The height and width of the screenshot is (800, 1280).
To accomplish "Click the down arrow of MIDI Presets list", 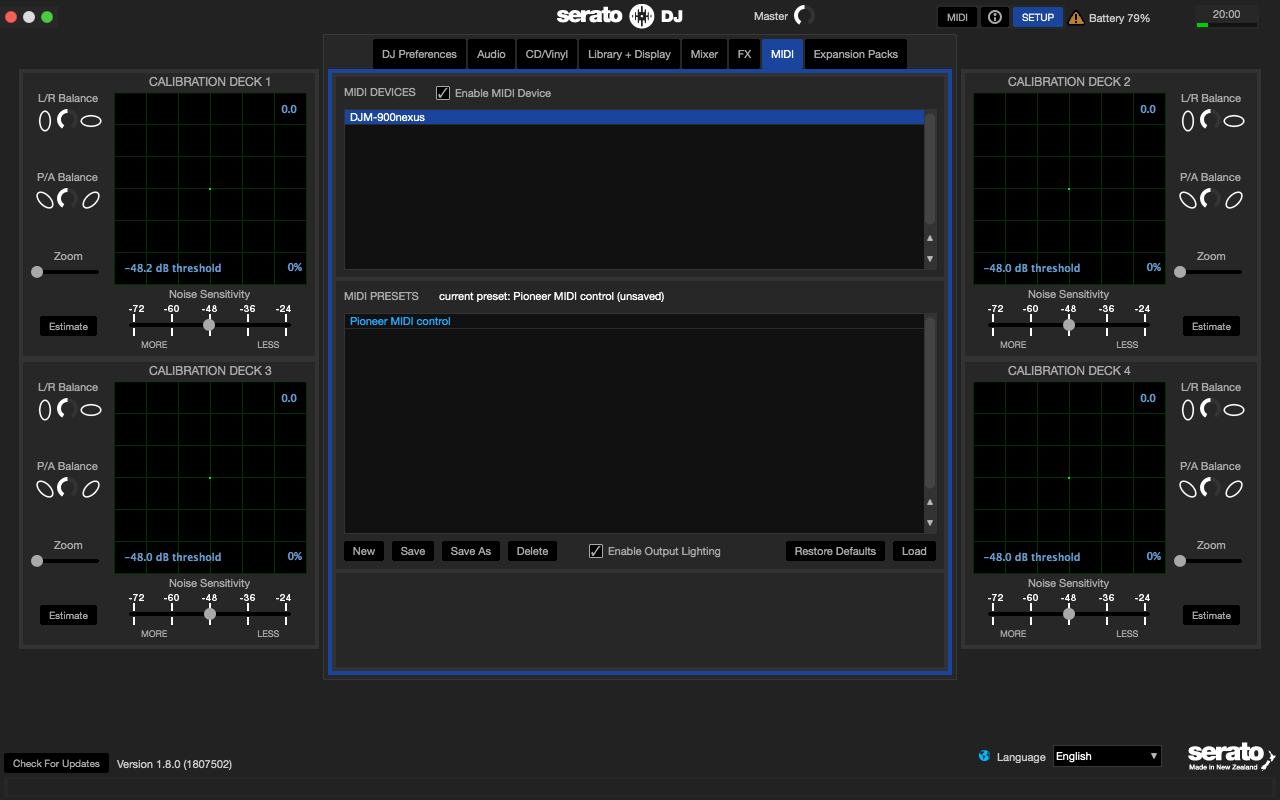I will pyautogui.click(x=930, y=523).
